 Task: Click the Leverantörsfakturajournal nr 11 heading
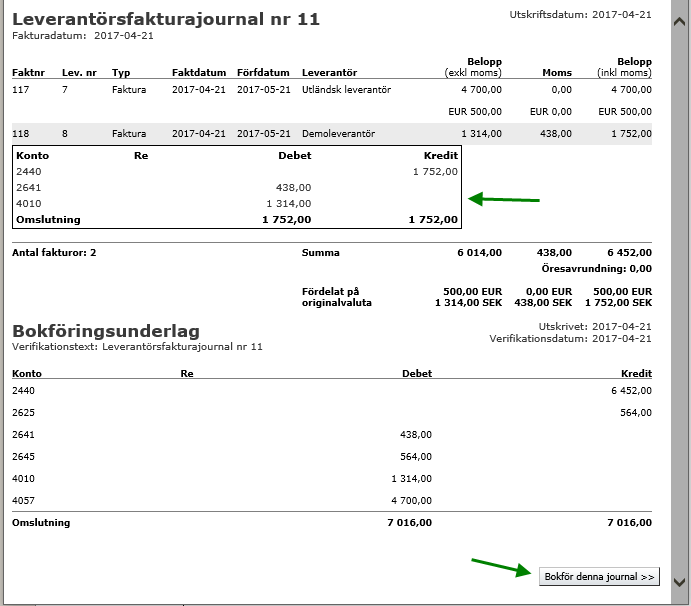click(166, 19)
